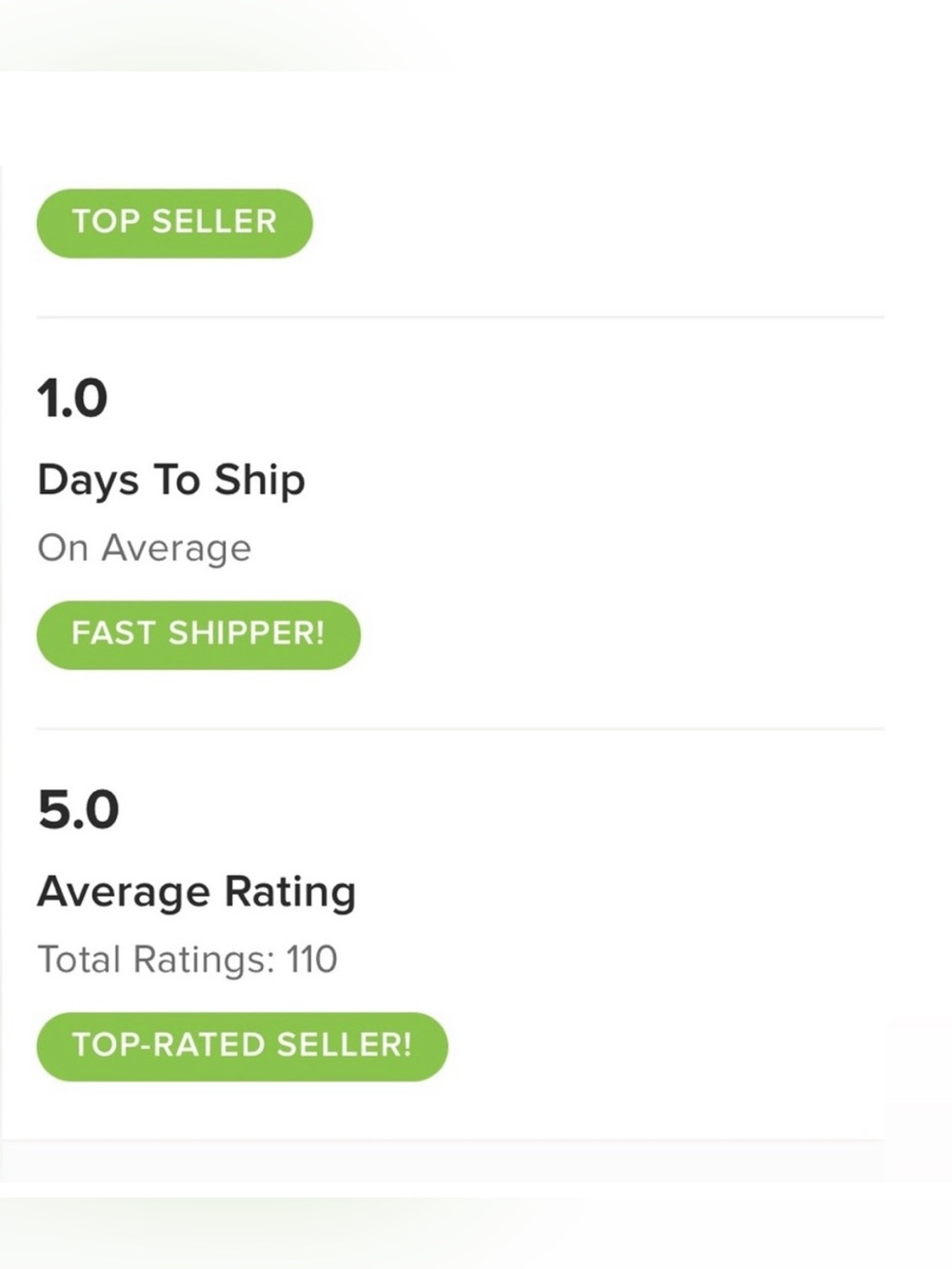Viewport: 952px width, 1269px height.
Task: Click the word Total in Total Ratings
Action: pyautogui.click(x=79, y=960)
